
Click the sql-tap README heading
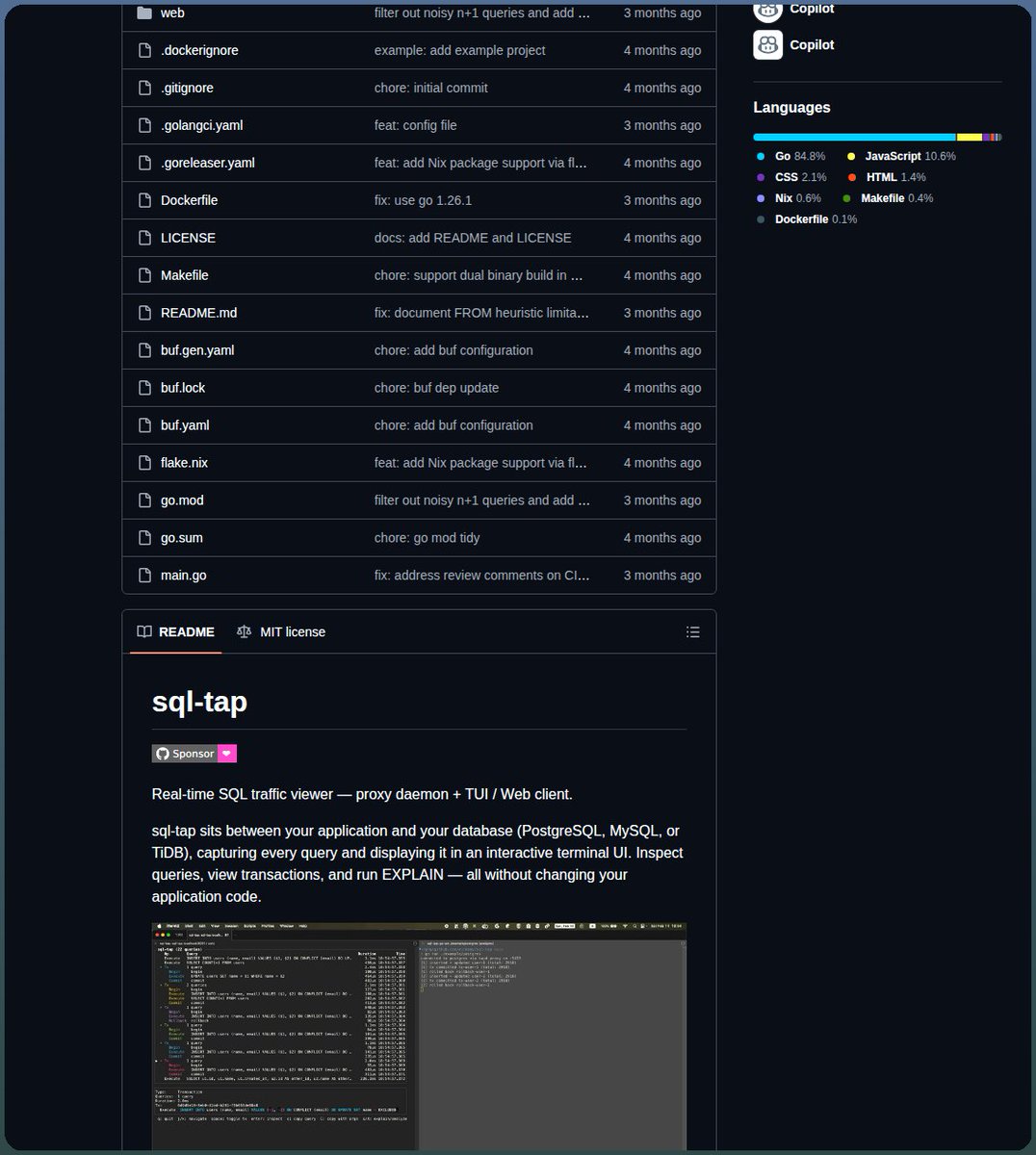(199, 702)
